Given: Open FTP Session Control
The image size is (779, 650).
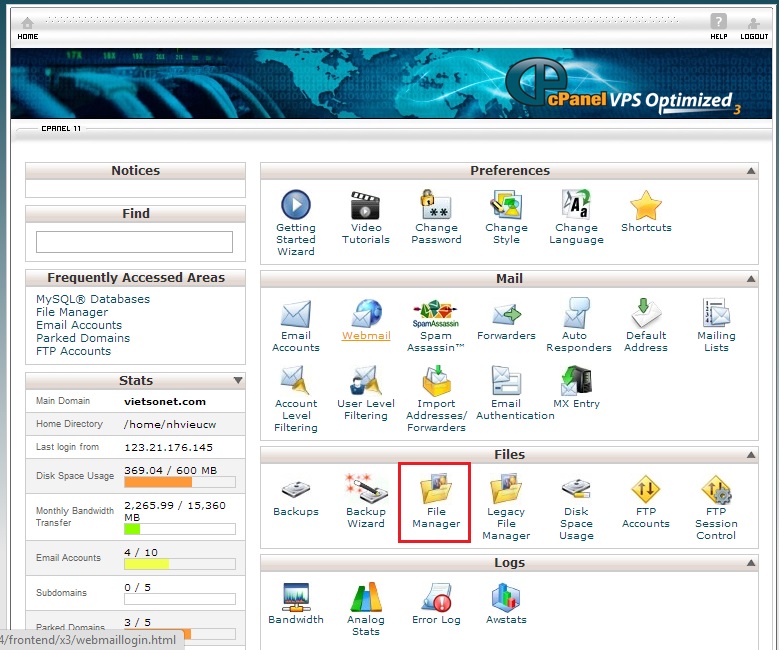Looking at the screenshot, I should (716, 508).
